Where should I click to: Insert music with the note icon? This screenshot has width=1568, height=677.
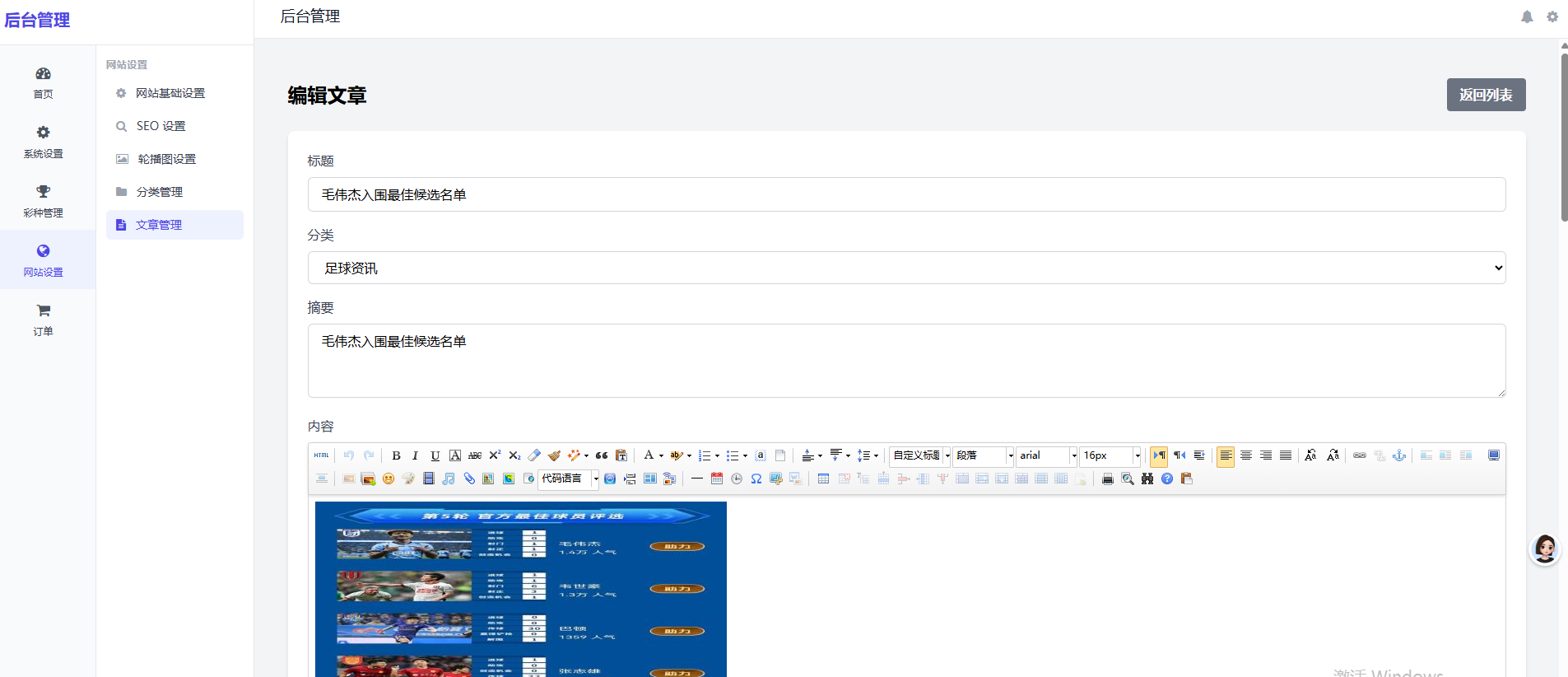coord(449,479)
